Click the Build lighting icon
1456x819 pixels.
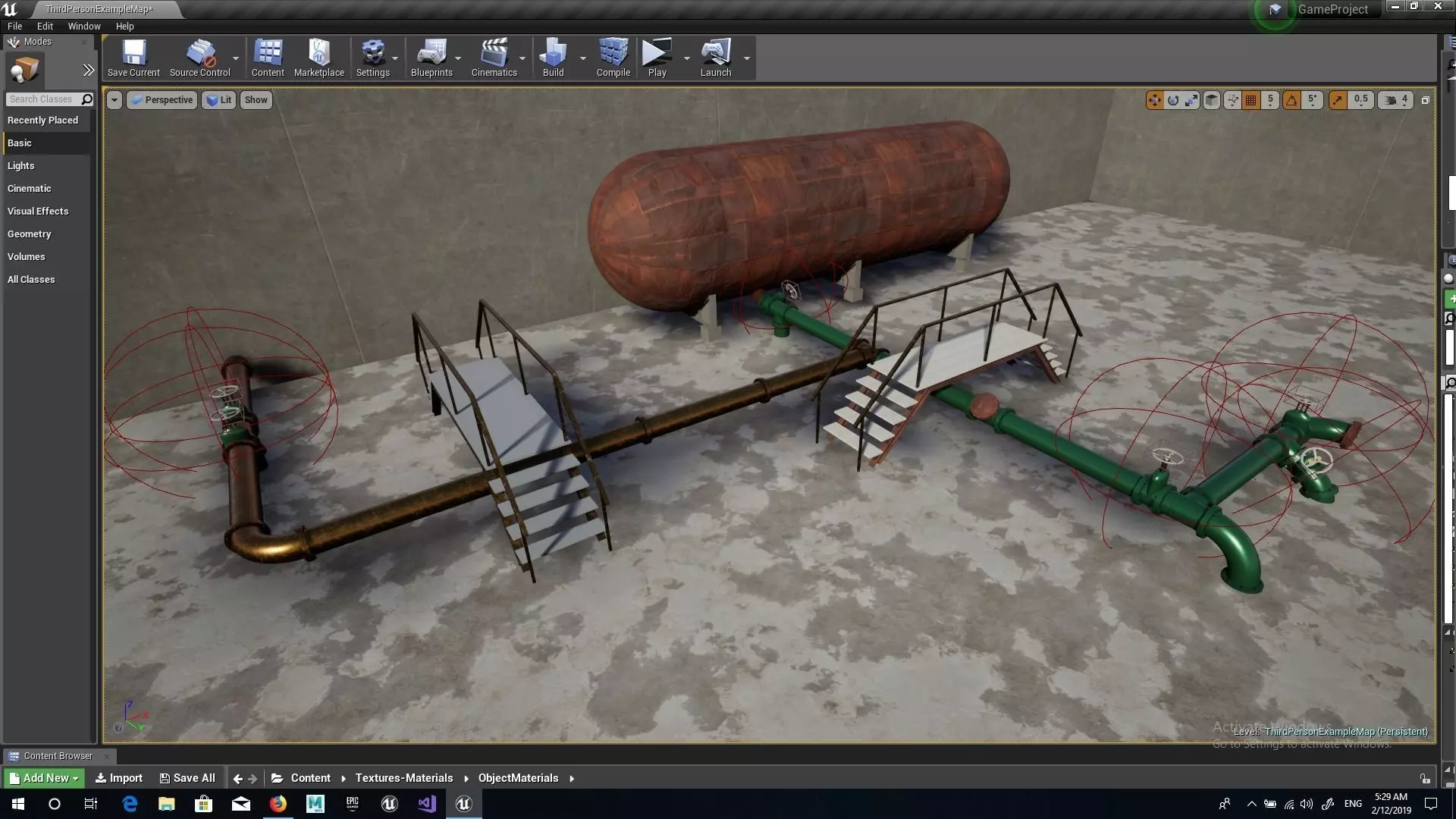(x=553, y=58)
